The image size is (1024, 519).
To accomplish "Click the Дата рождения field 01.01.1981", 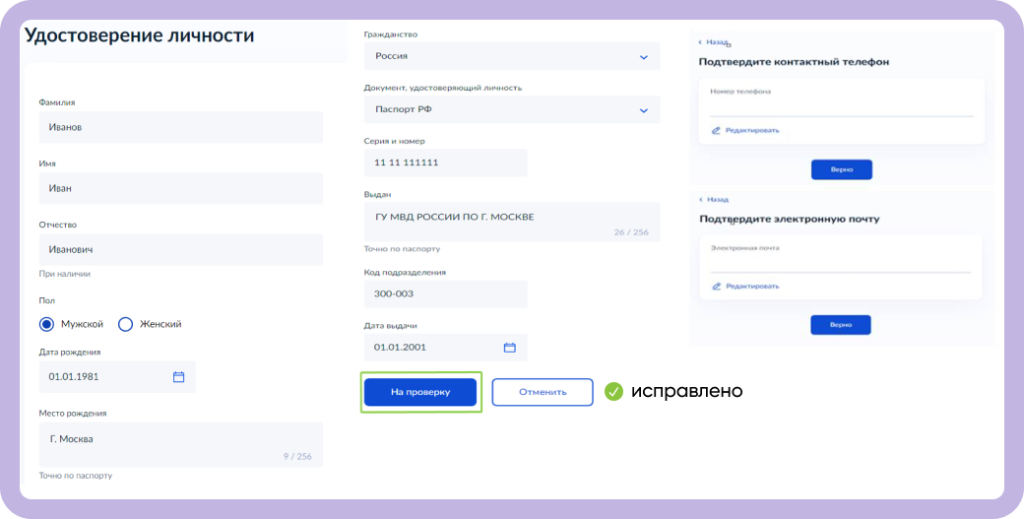I will (x=117, y=377).
